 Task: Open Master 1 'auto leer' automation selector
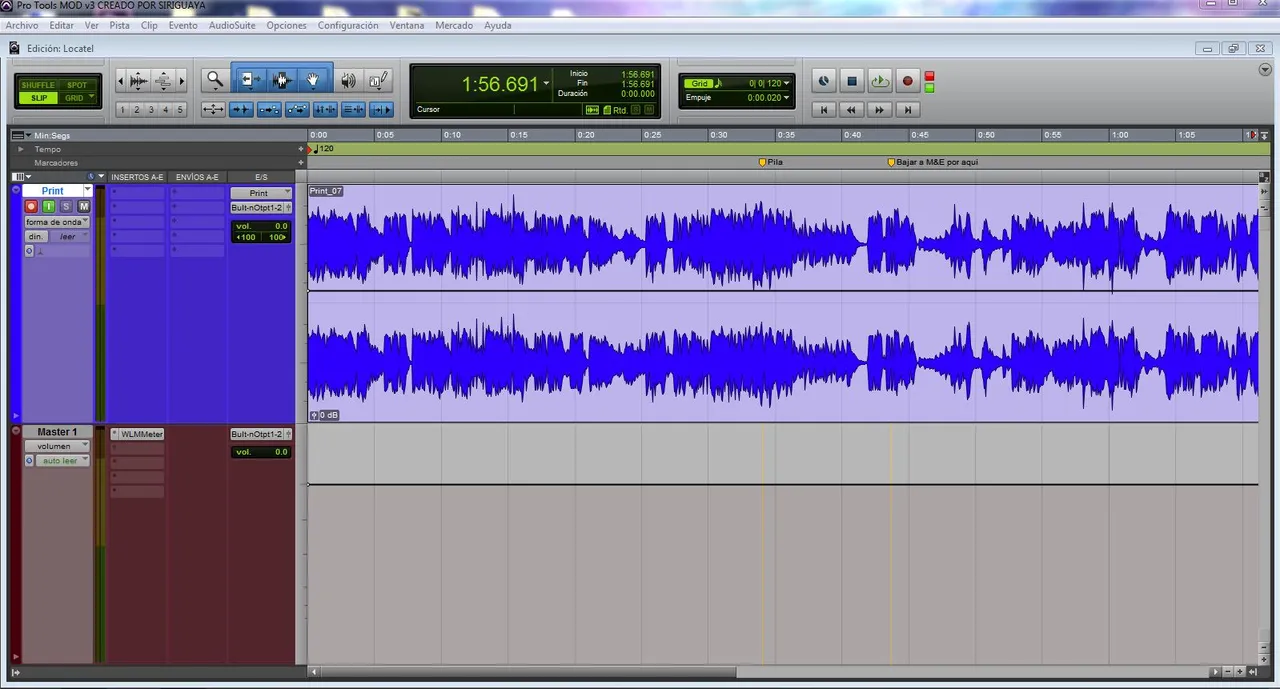(63, 461)
